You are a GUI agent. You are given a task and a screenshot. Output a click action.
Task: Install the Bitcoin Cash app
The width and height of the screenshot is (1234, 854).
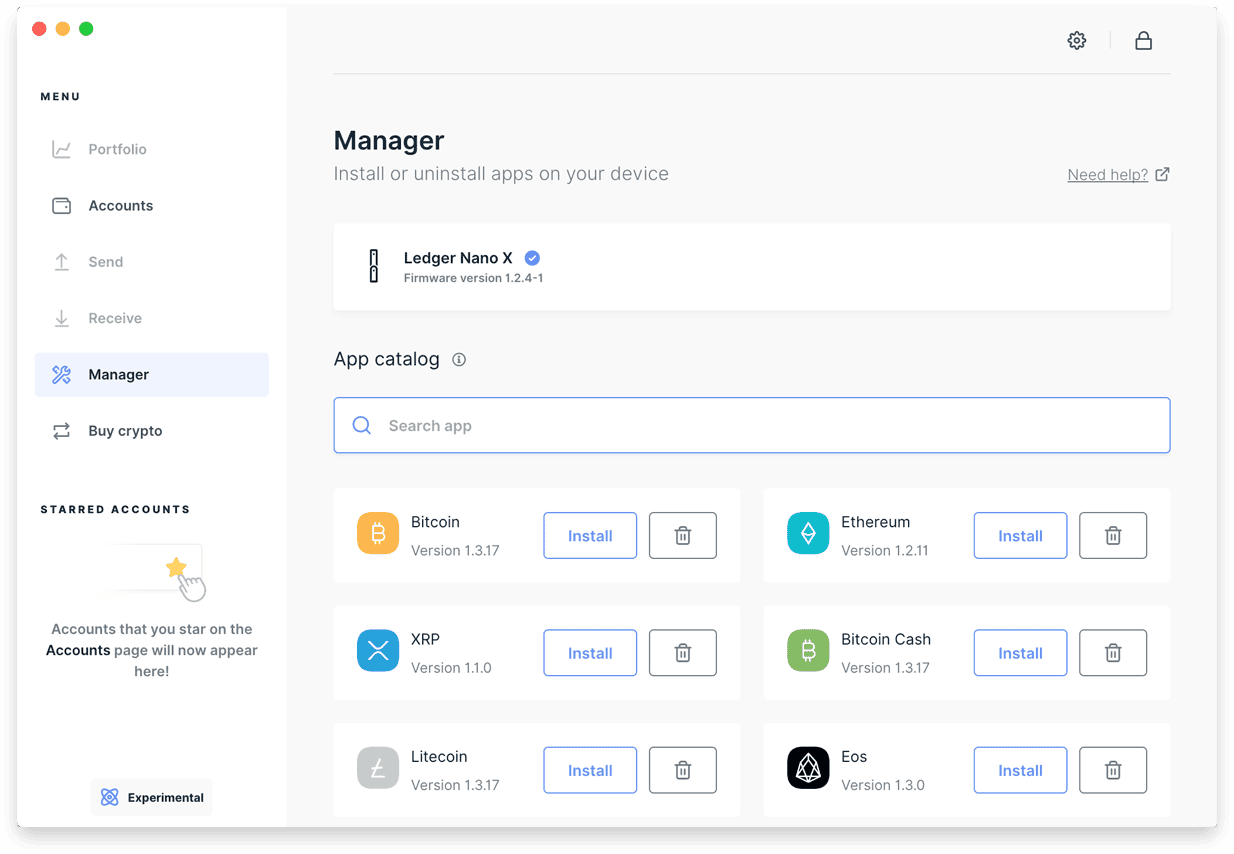pos(1020,653)
